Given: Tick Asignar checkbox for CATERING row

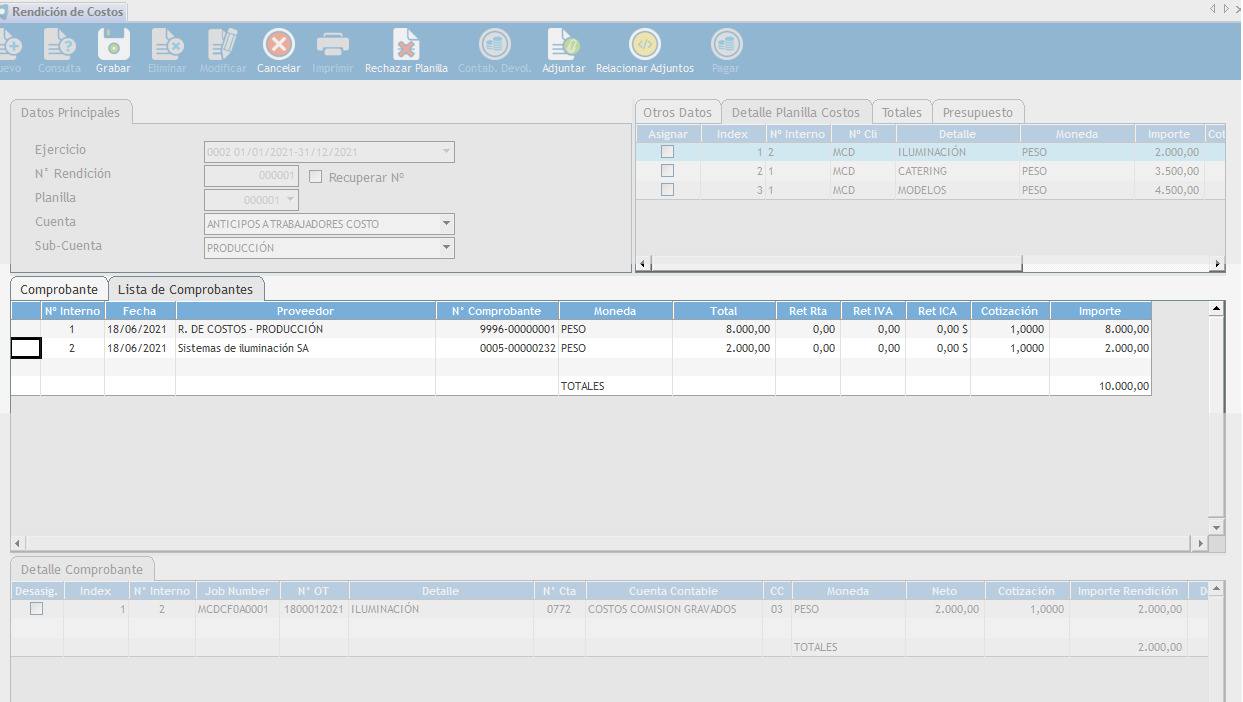Looking at the screenshot, I should click(667, 171).
